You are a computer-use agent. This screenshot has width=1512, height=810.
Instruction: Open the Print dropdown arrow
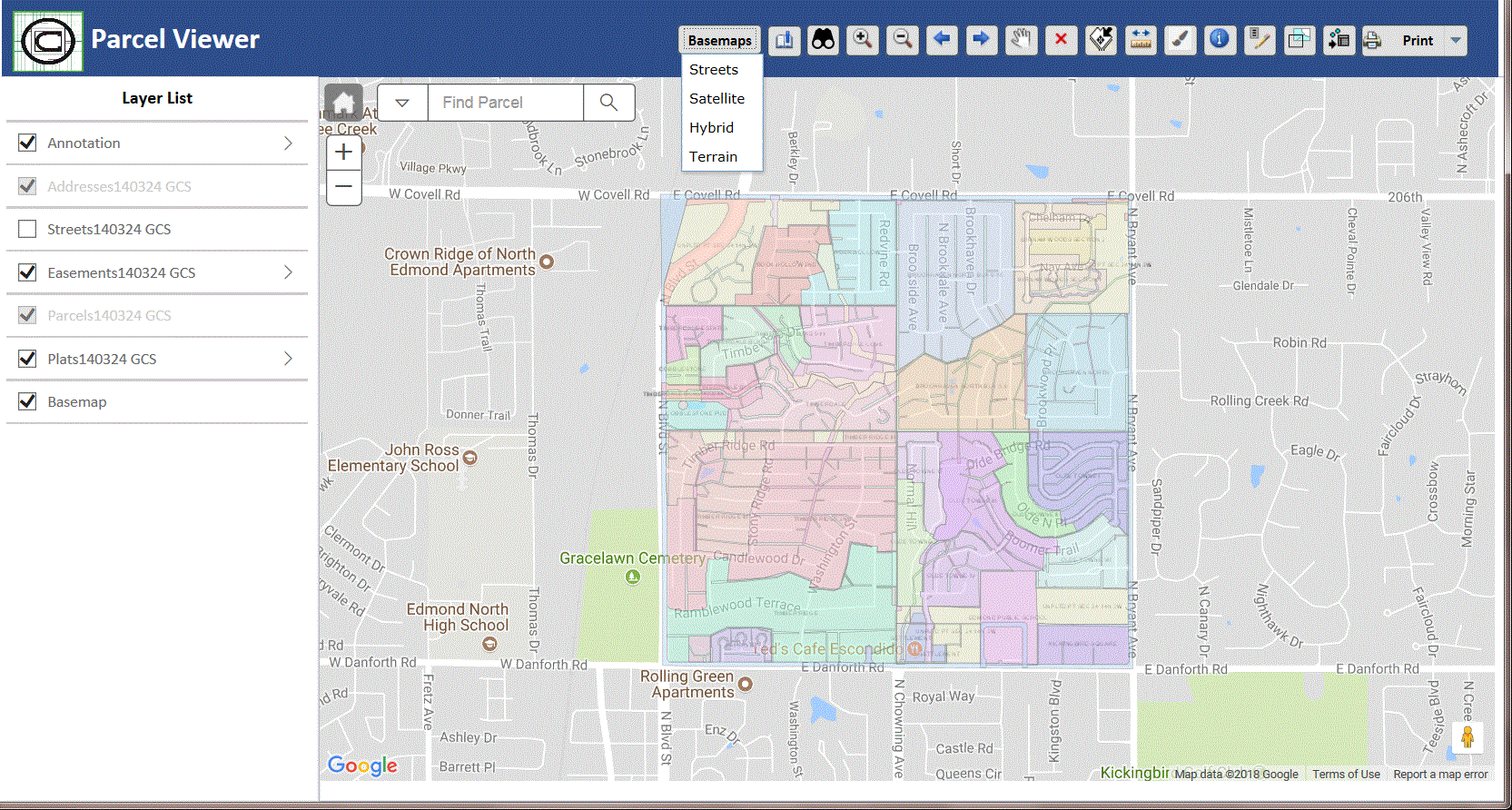click(1456, 41)
